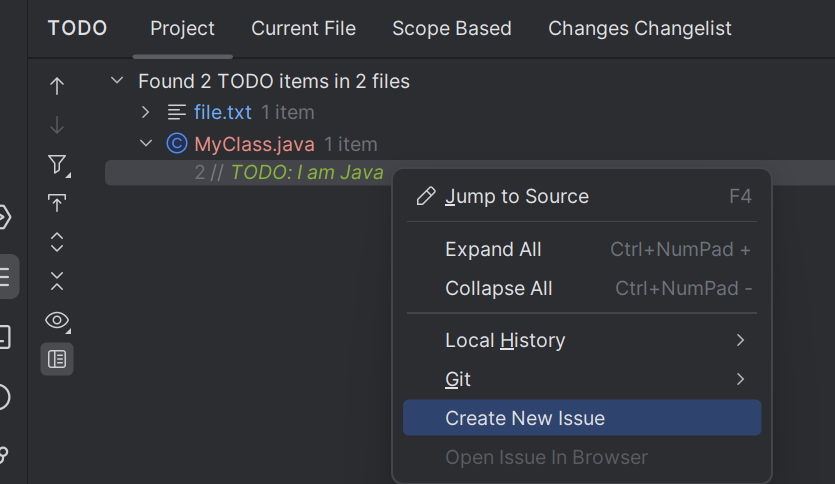Choose Create New Issue from menu
The height and width of the screenshot is (484, 835).
point(525,418)
